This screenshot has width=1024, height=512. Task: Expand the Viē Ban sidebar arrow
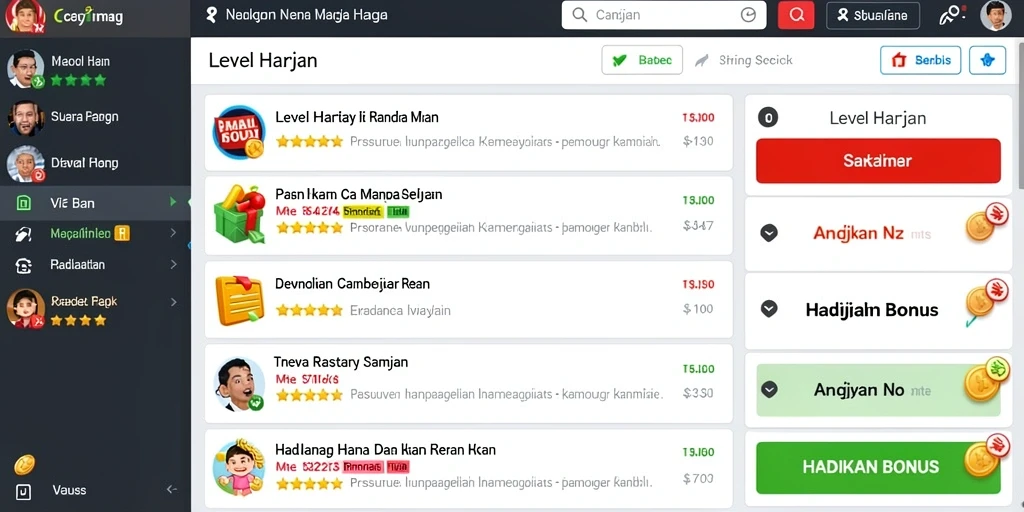tap(173, 202)
